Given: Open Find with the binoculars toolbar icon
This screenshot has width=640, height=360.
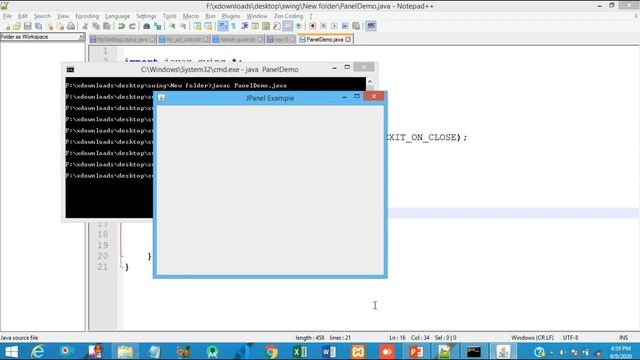Looking at the screenshot, I should pyautogui.click(x=147, y=26).
